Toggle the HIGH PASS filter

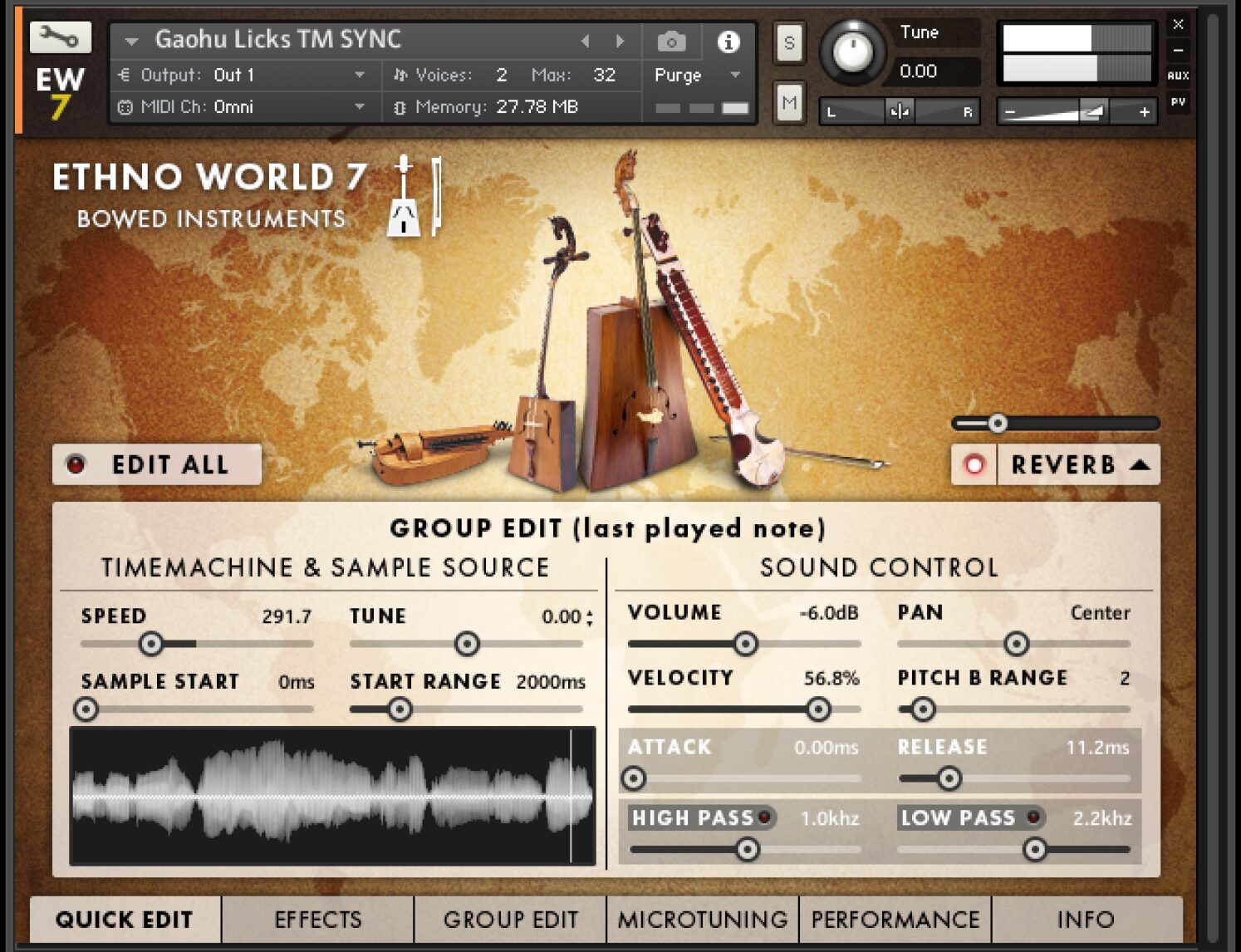coord(764,817)
